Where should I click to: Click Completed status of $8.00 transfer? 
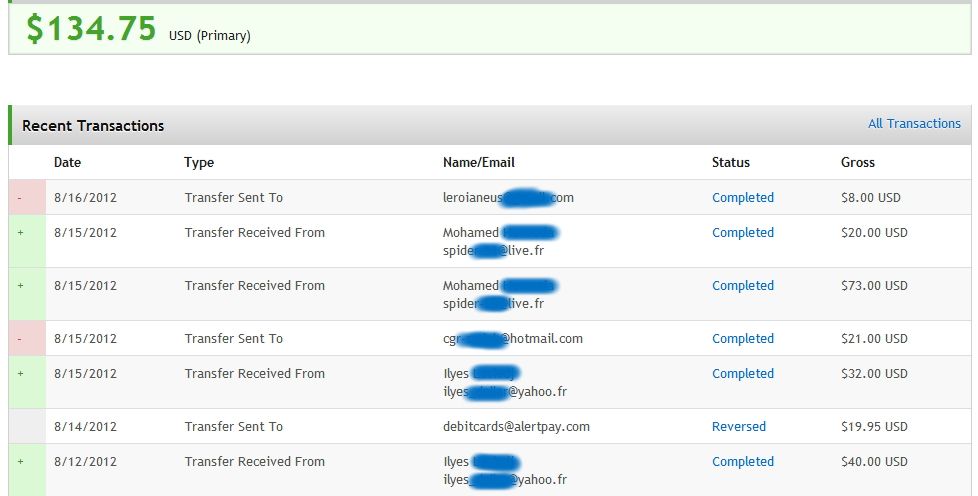[743, 198]
